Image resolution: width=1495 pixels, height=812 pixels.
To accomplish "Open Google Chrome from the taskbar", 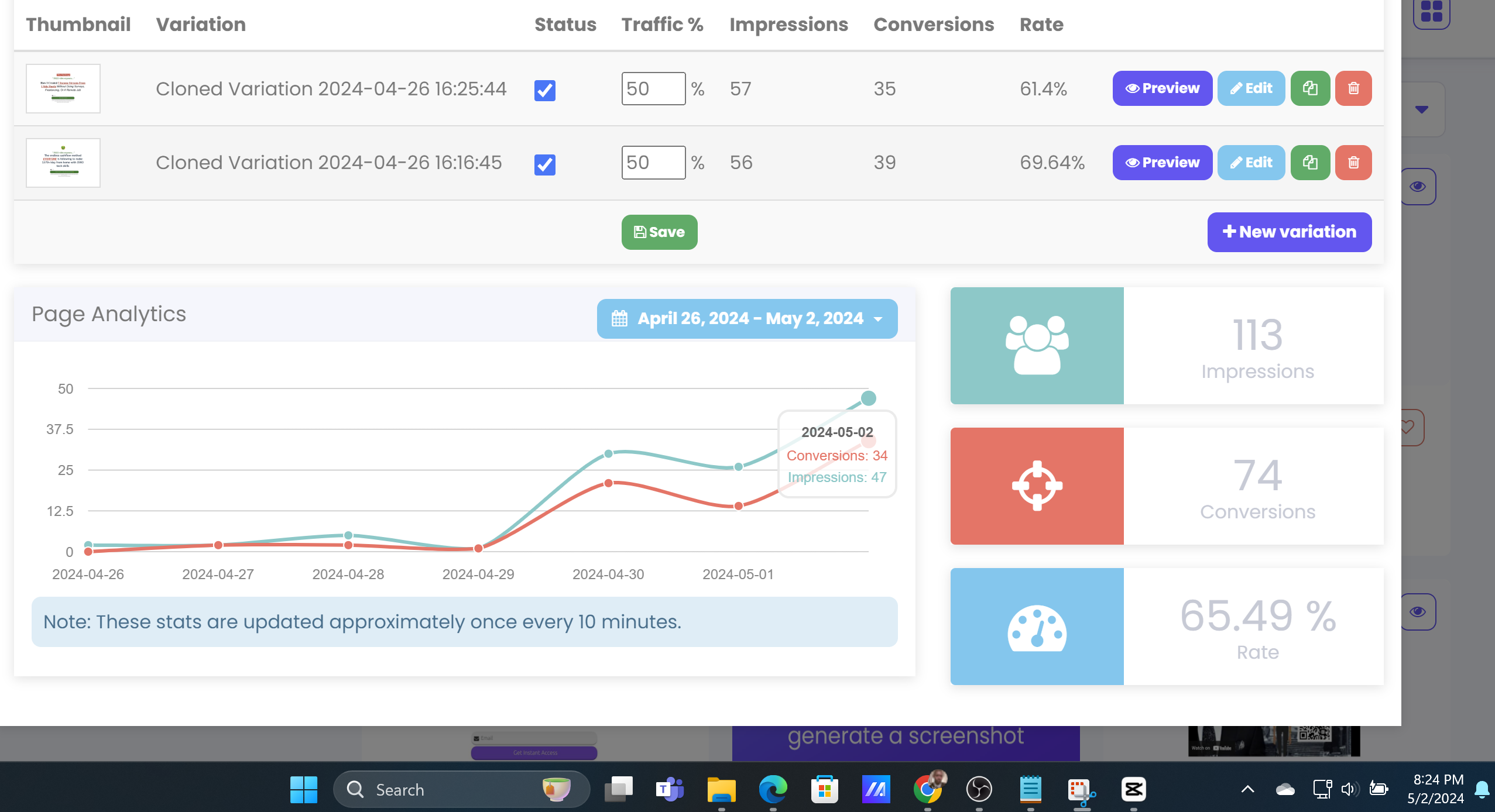I will (927, 789).
